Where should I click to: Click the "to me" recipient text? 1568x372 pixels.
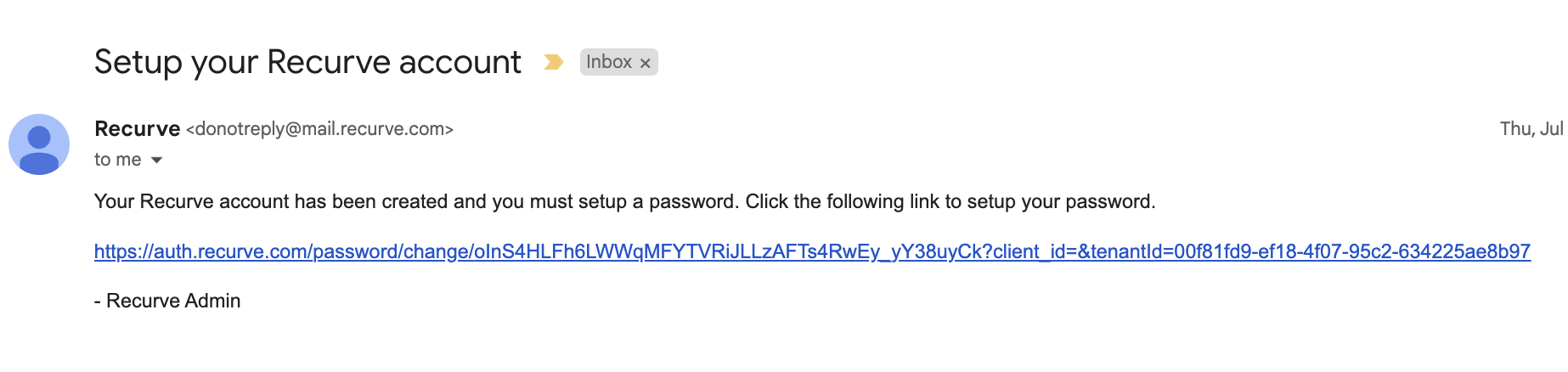pyautogui.click(x=118, y=160)
